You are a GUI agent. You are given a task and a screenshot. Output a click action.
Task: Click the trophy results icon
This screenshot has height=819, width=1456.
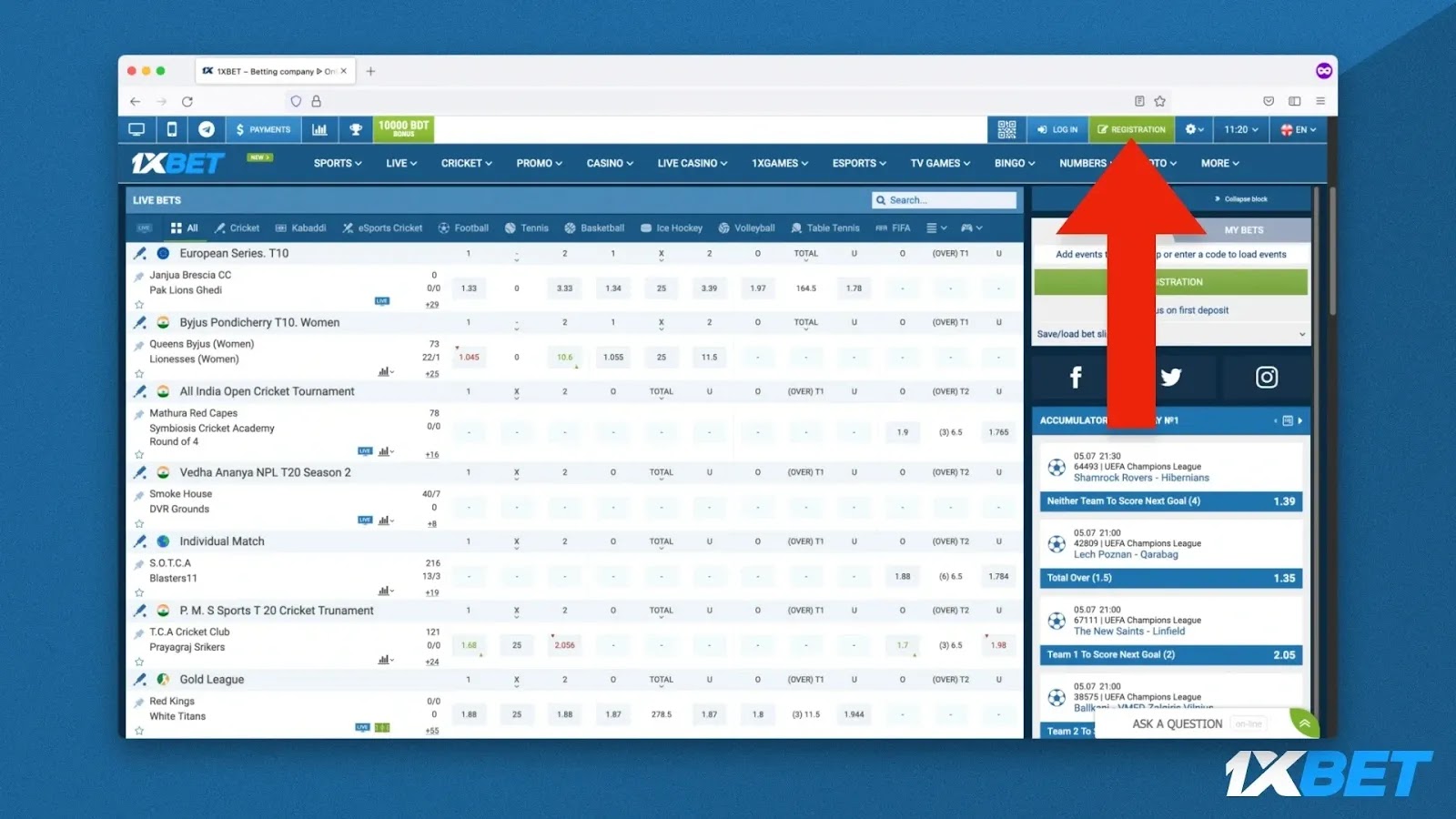(x=356, y=129)
